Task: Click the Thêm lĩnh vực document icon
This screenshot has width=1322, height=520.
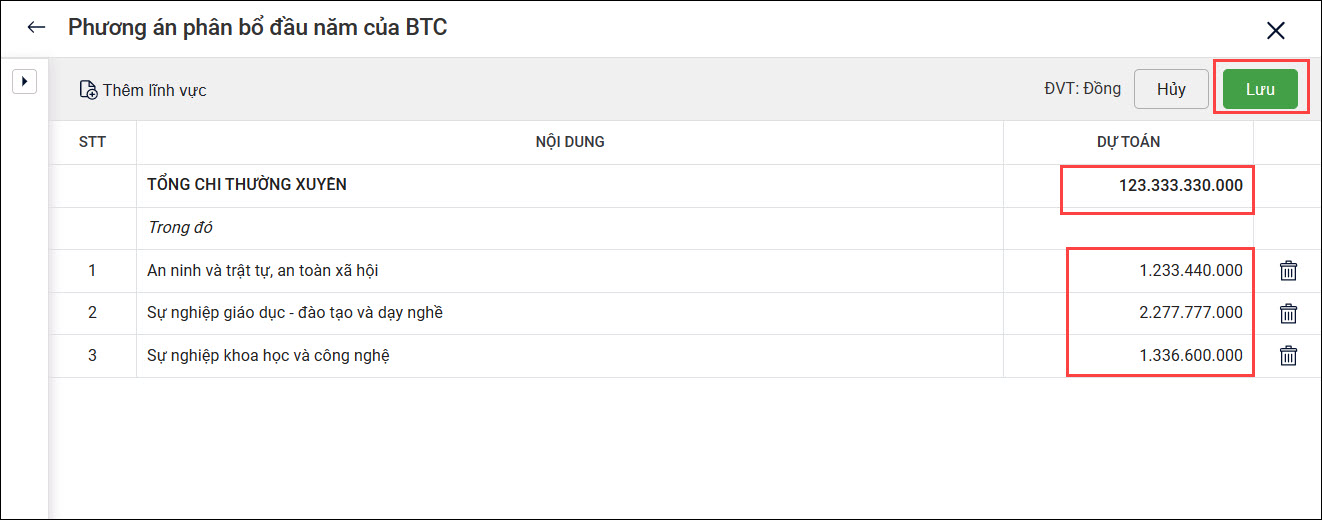Action: (88, 90)
